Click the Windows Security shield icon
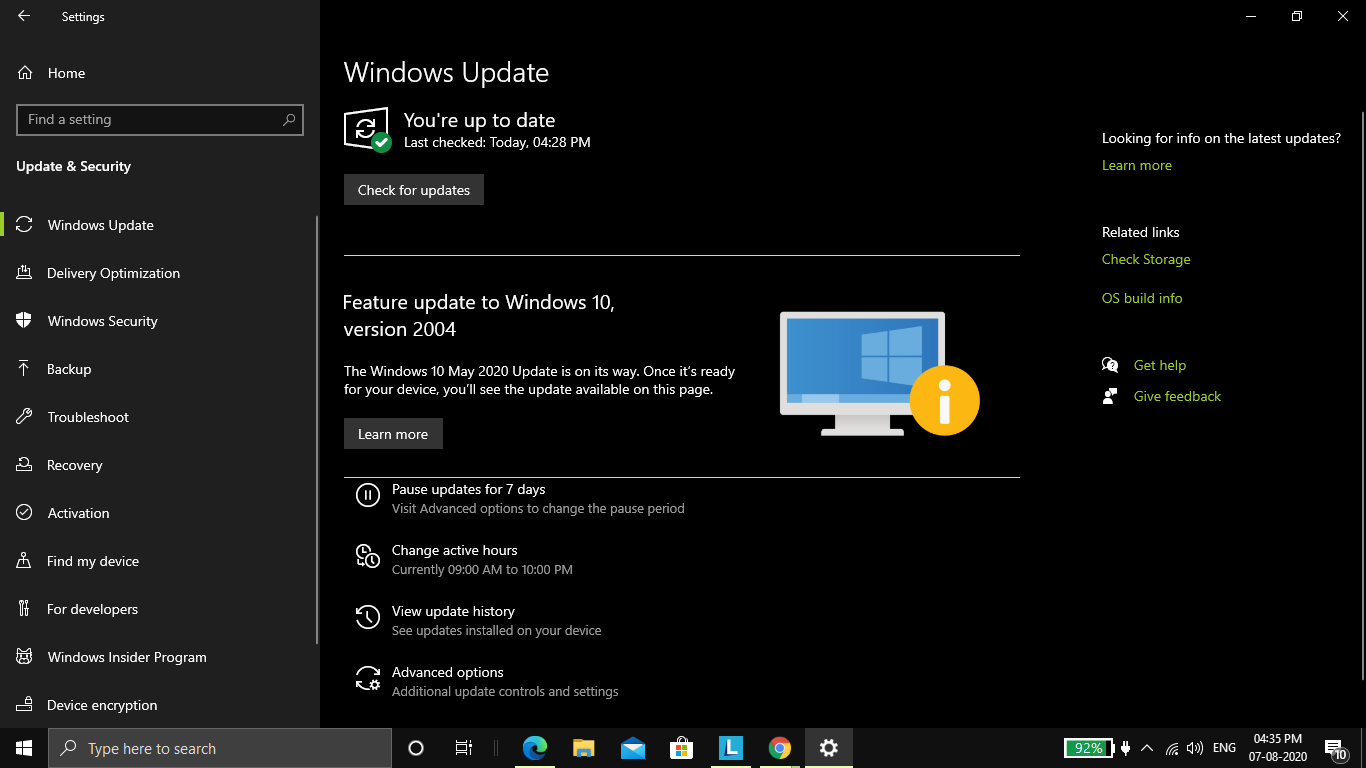This screenshot has width=1366, height=768. click(25, 321)
